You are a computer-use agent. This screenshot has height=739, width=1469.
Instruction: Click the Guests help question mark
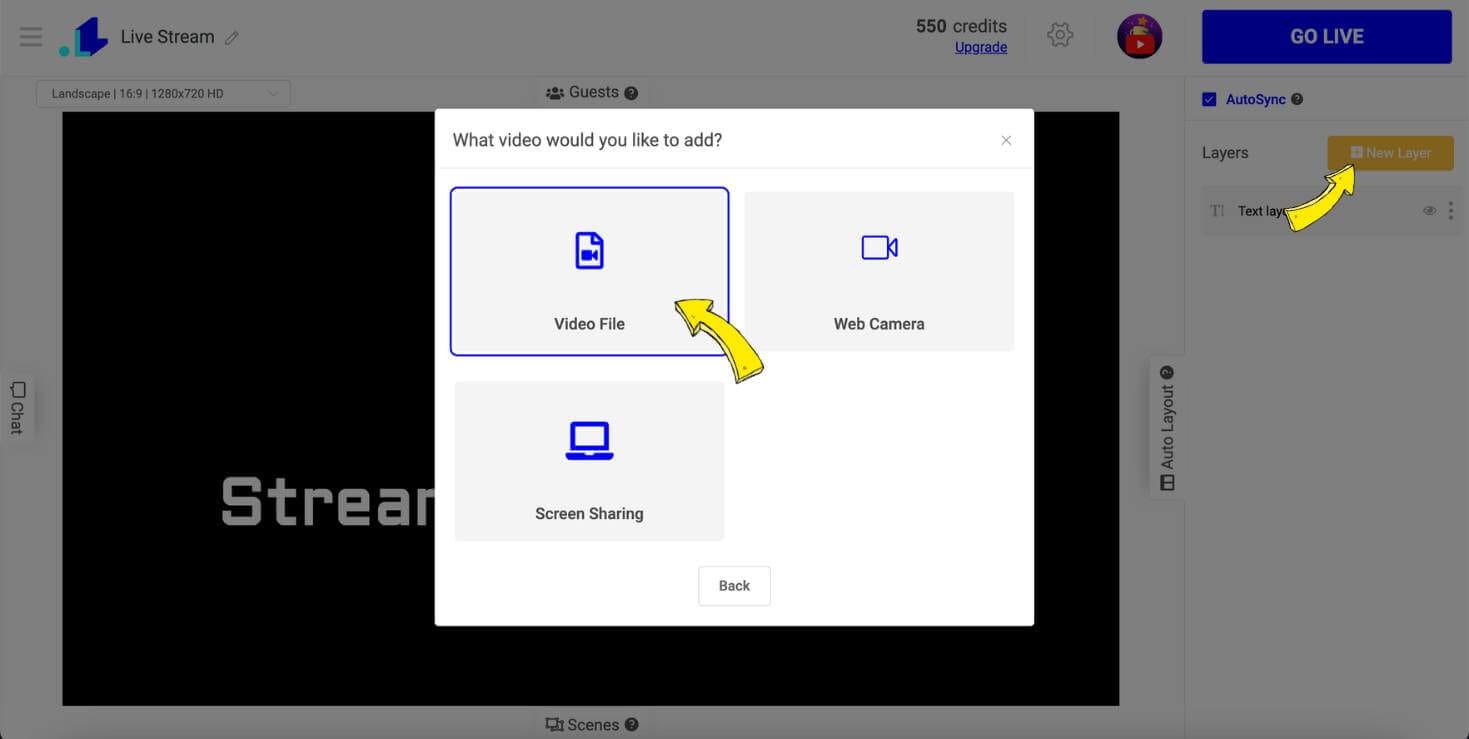click(631, 93)
